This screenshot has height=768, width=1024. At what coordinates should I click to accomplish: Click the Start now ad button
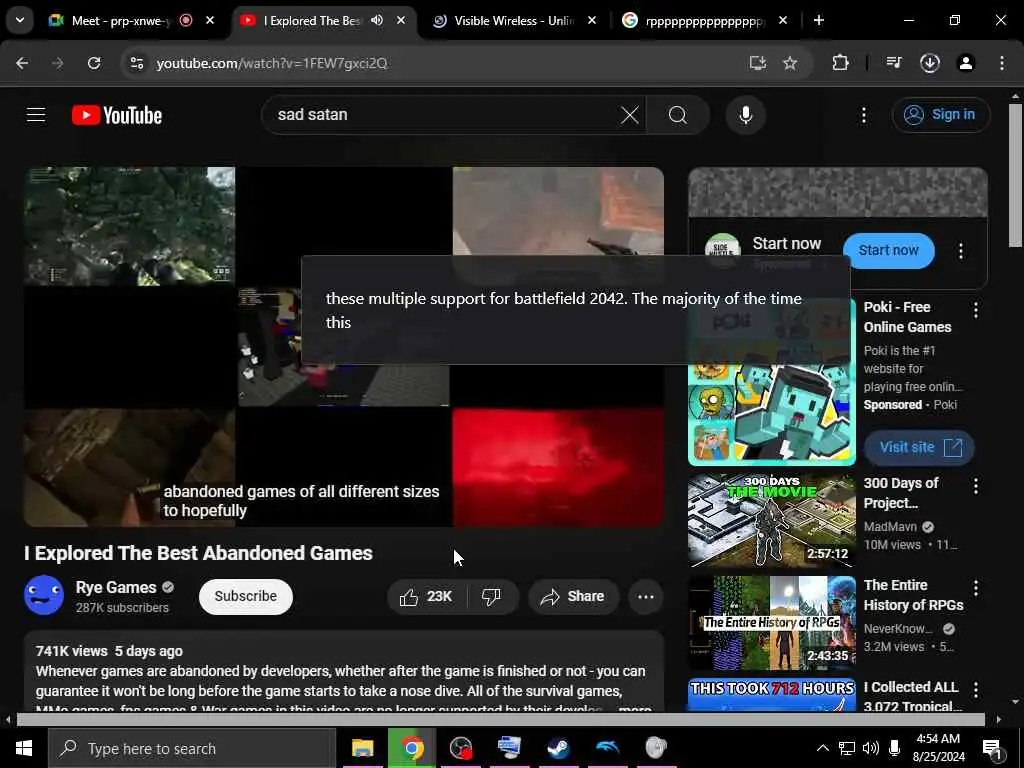pos(888,250)
